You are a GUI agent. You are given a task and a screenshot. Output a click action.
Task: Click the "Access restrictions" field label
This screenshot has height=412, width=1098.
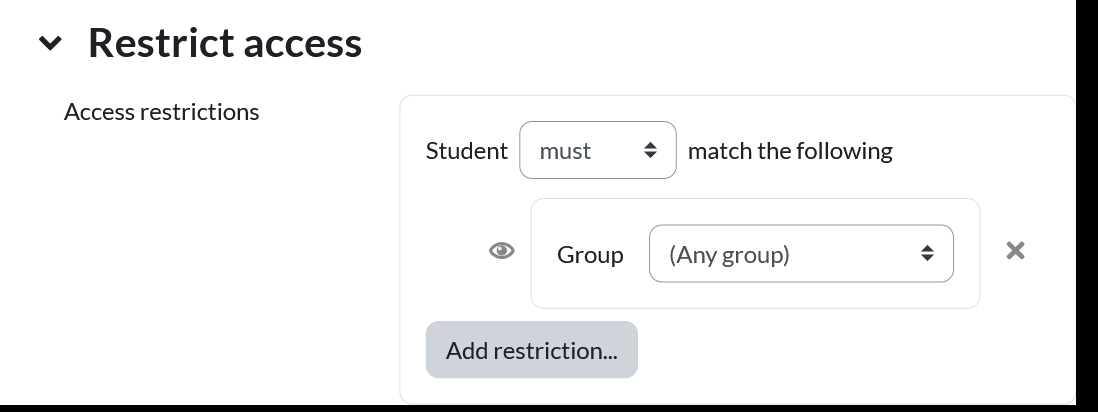click(x=161, y=112)
